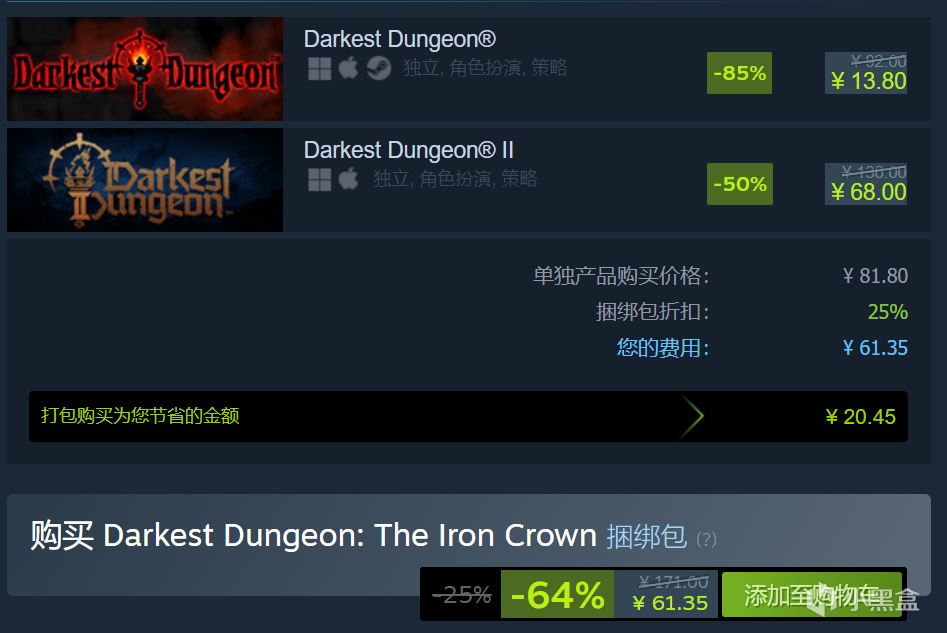Click the ¥ 61.35 bundle final price

pyautogui.click(x=670, y=603)
